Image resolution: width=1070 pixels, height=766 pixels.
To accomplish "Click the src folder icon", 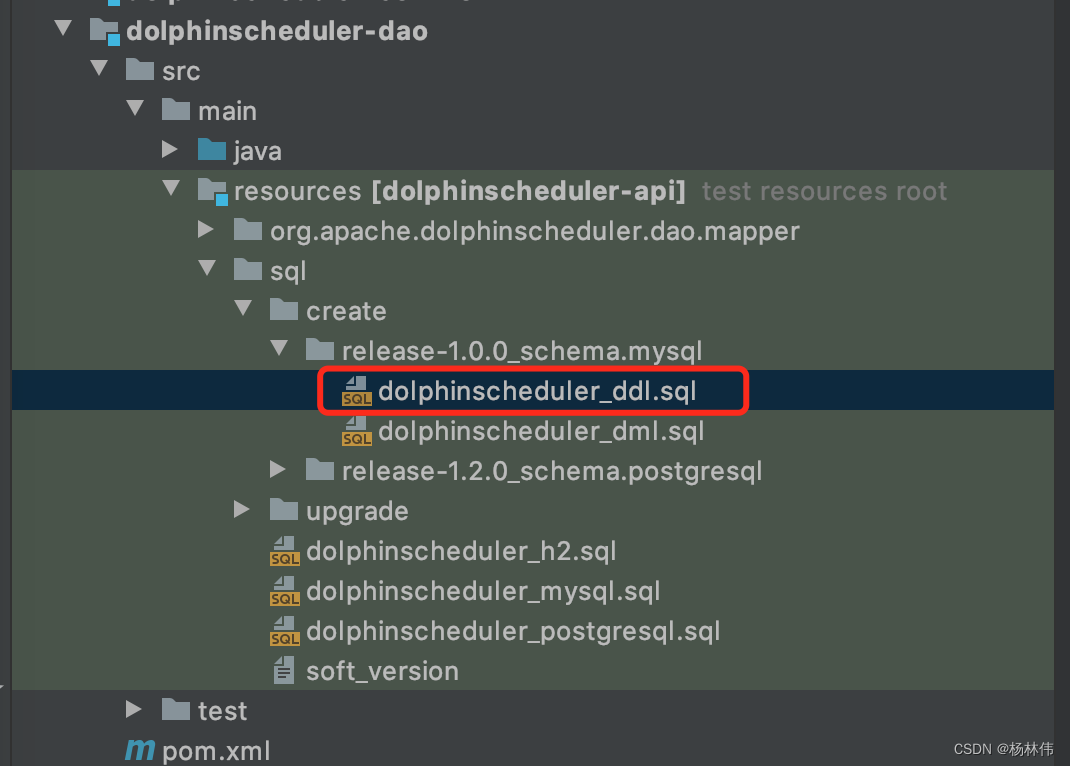I will click(x=140, y=70).
